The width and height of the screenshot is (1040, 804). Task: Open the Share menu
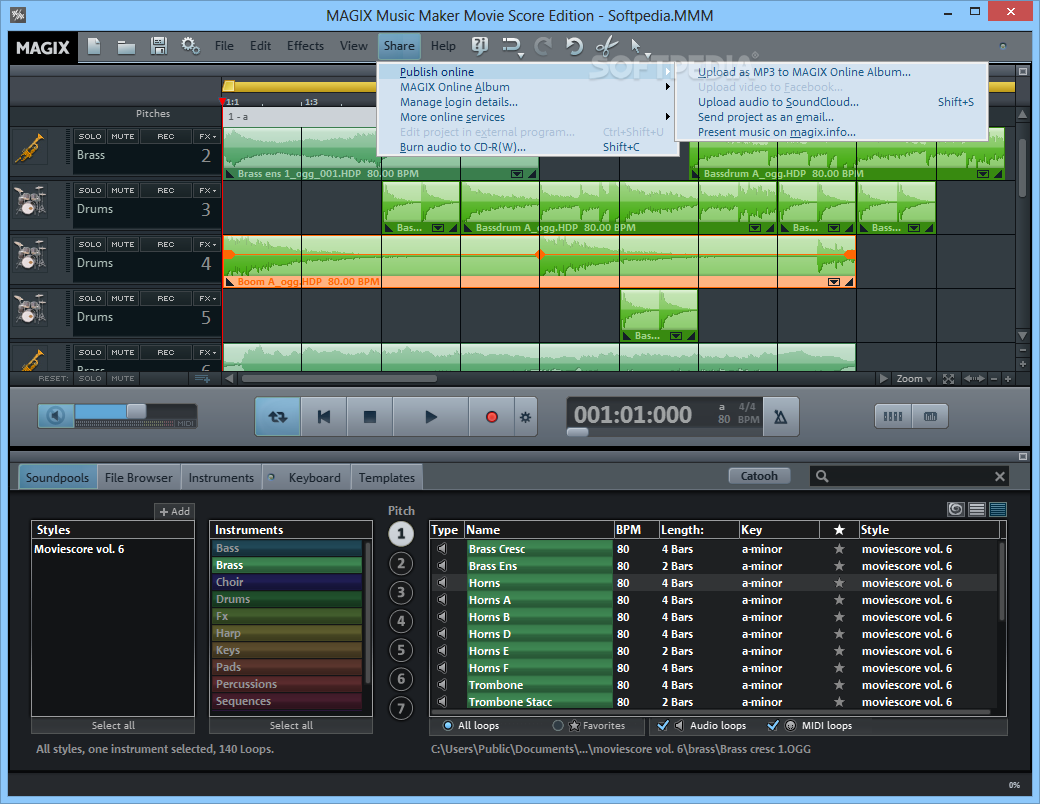pyautogui.click(x=399, y=46)
